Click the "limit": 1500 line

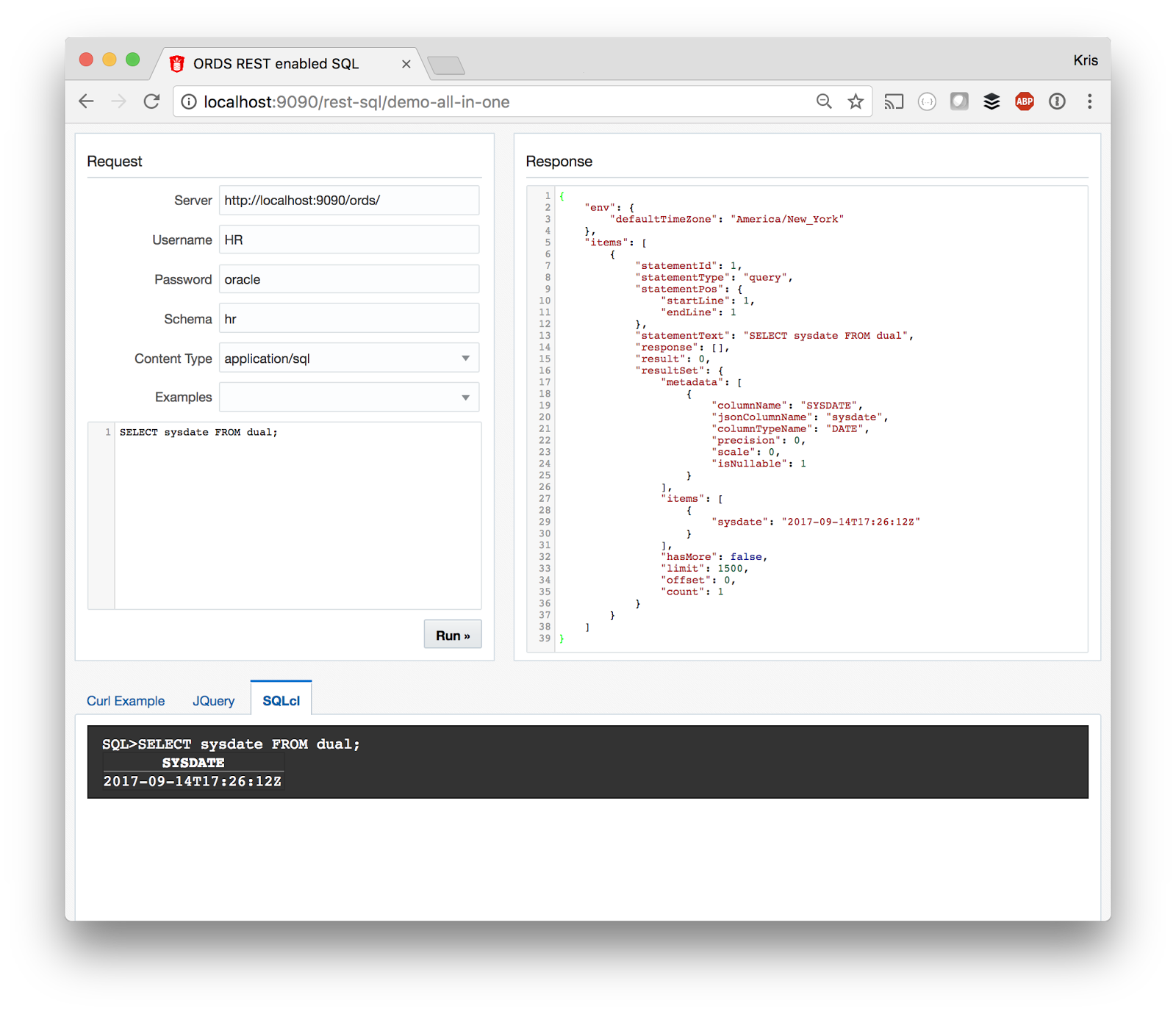pos(704,569)
